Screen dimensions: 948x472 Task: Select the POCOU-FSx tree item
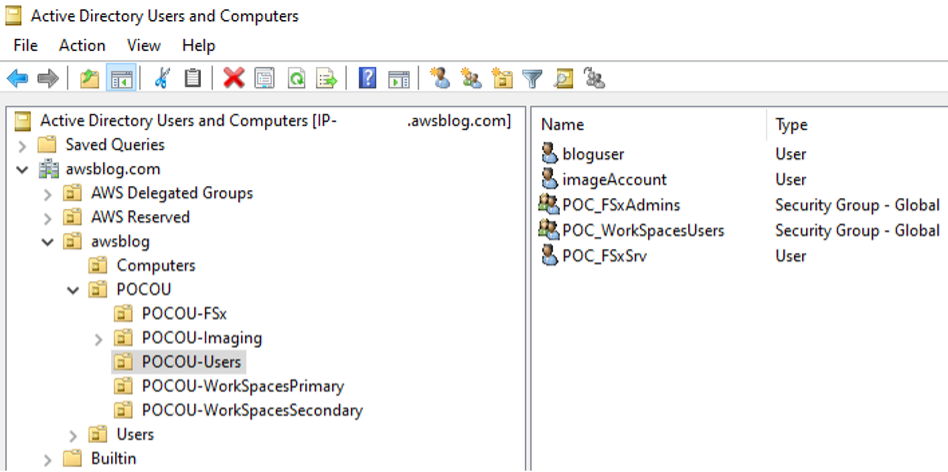[x=184, y=314]
